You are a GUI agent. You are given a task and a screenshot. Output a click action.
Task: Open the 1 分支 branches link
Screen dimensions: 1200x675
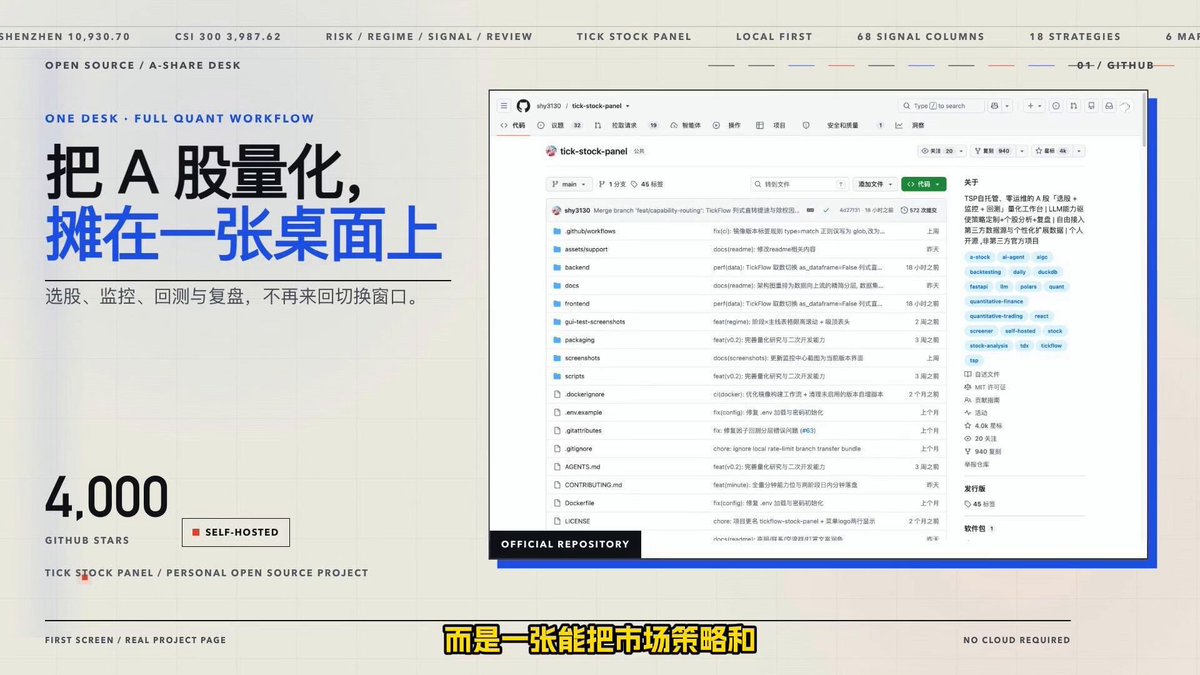pos(612,184)
